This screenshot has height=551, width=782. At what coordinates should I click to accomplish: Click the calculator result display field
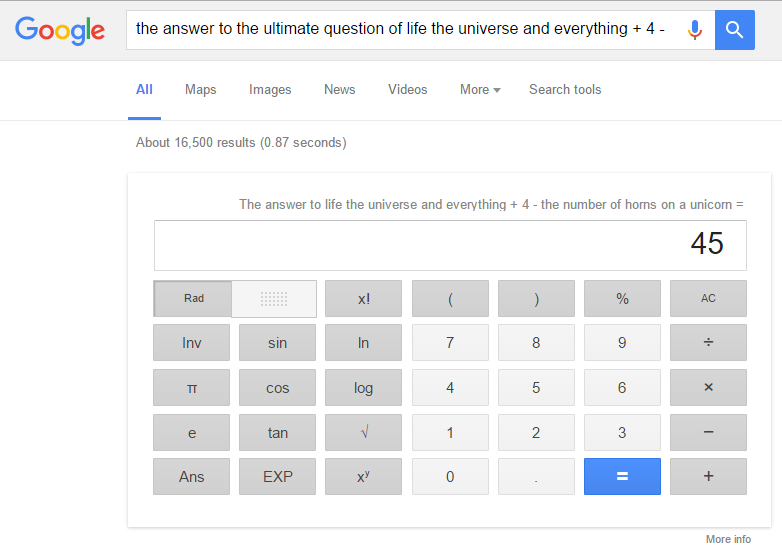[x=450, y=245]
